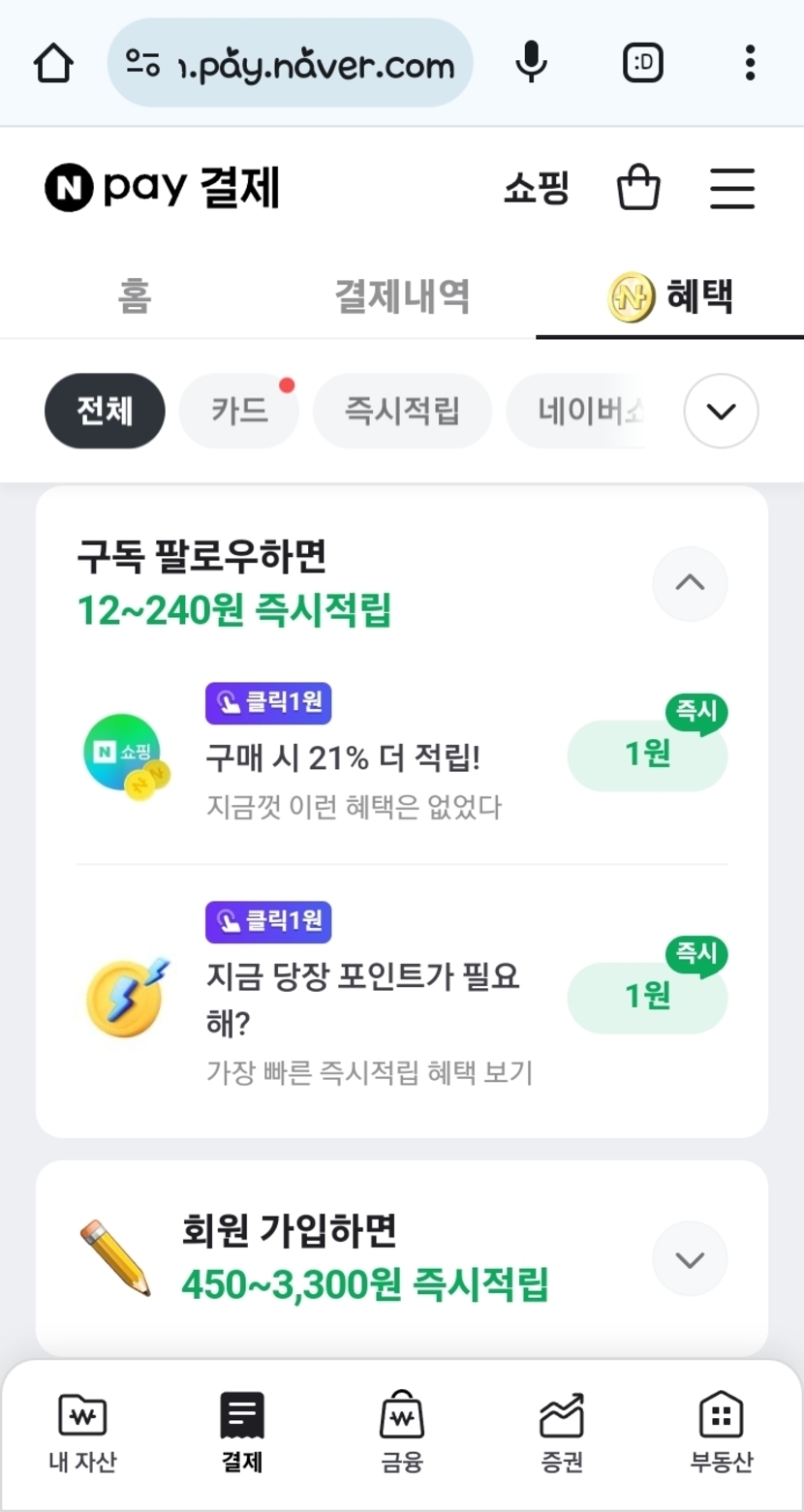Tap the browser home icon
This screenshot has width=804, height=1512.
pyautogui.click(x=53, y=64)
